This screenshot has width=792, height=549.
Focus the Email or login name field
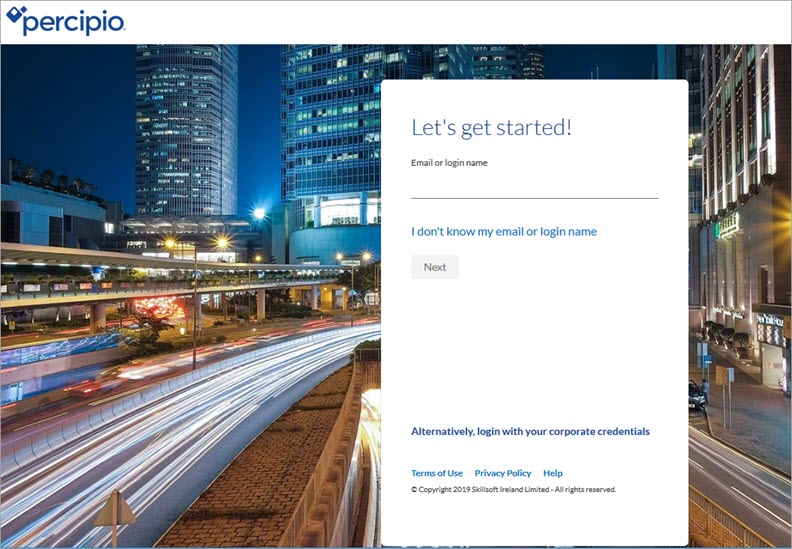point(534,185)
